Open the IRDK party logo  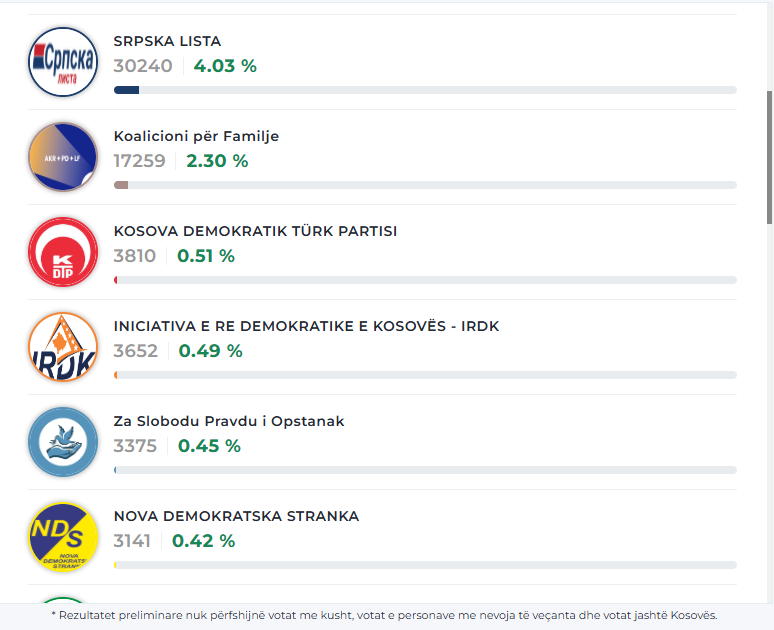tap(63, 347)
